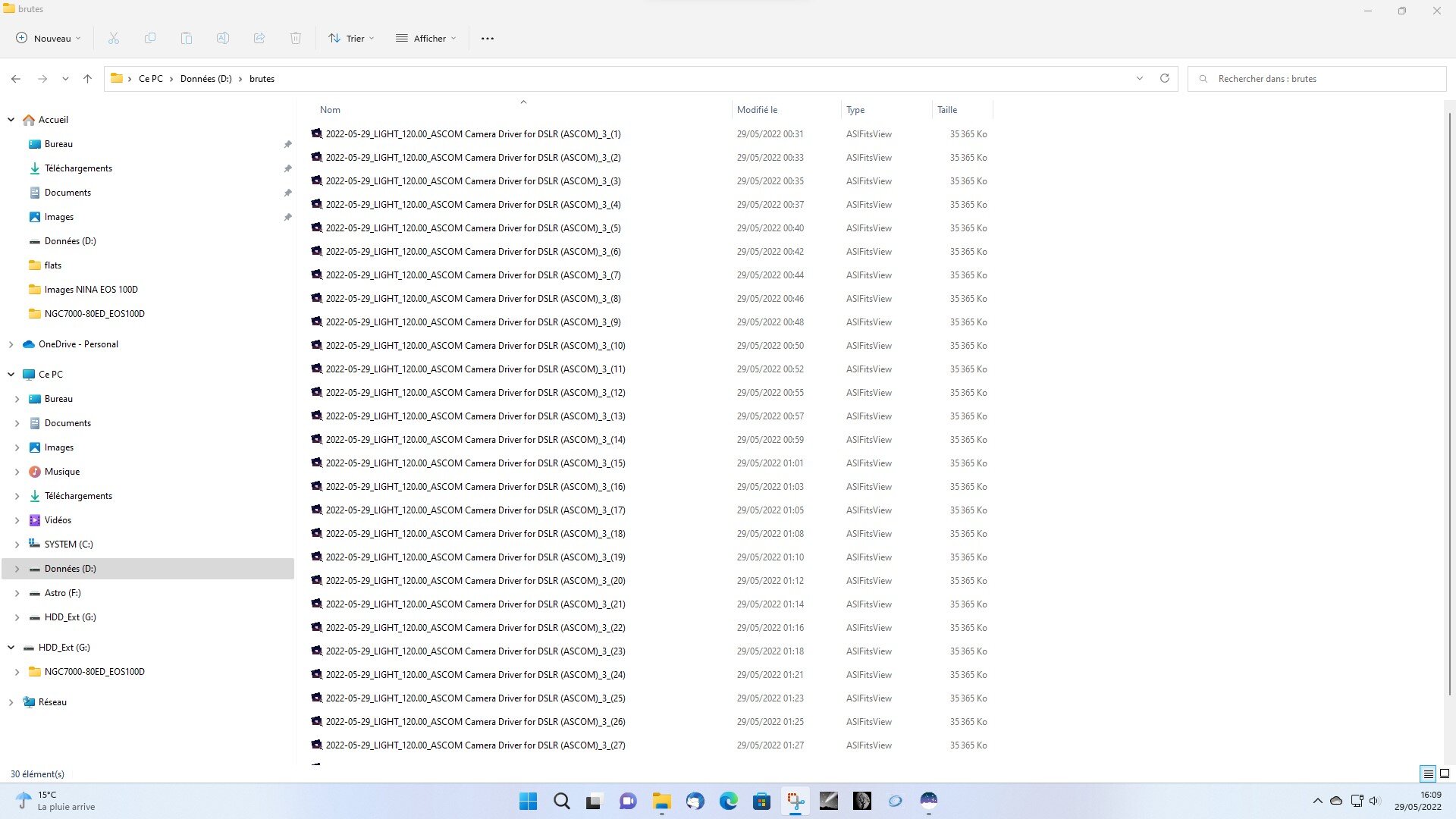Switch to details view layout icon
Image resolution: width=1456 pixels, height=819 pixels.
[x=1428, y=773]
